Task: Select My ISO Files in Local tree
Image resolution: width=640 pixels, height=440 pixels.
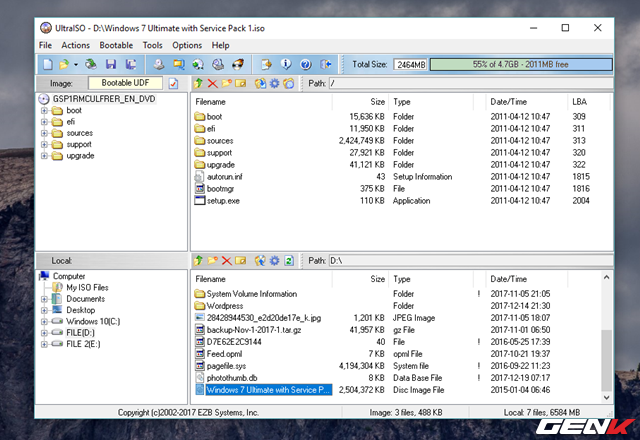Action: click(x=87, y=287)
